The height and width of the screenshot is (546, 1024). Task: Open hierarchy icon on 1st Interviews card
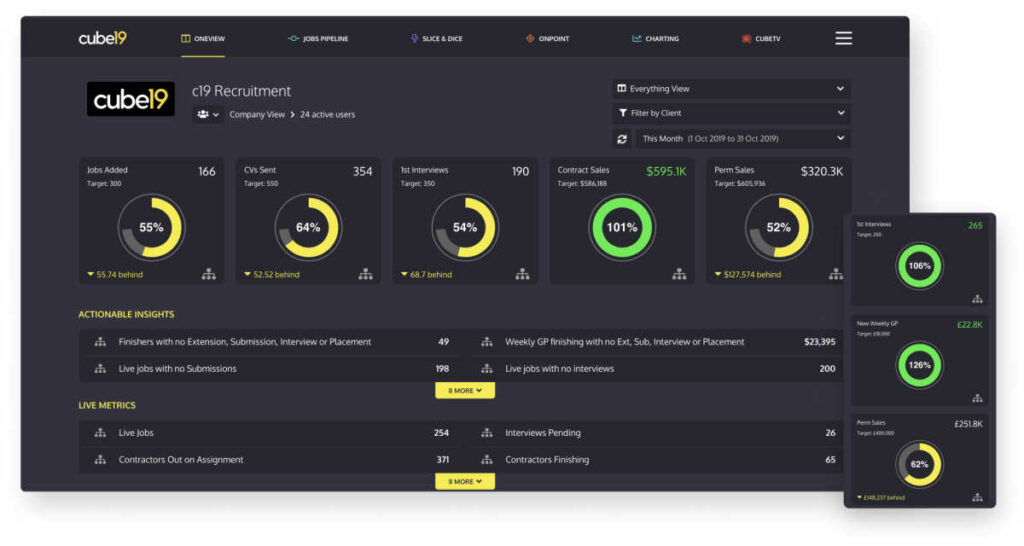[x=522, y=274]
